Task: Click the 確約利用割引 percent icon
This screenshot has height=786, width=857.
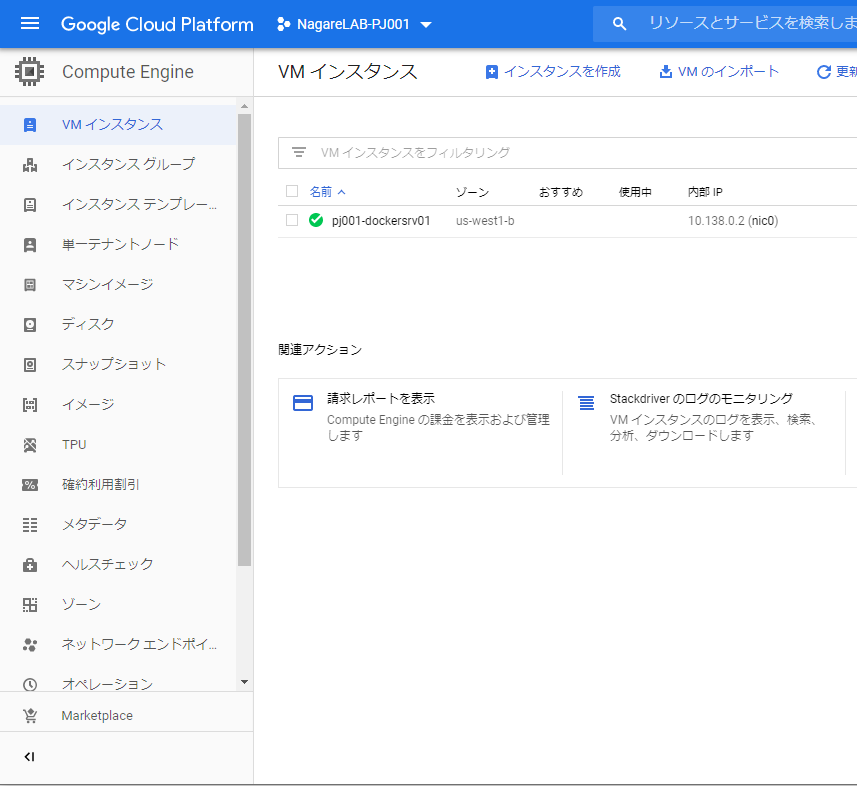Action: tap(30, 485)
